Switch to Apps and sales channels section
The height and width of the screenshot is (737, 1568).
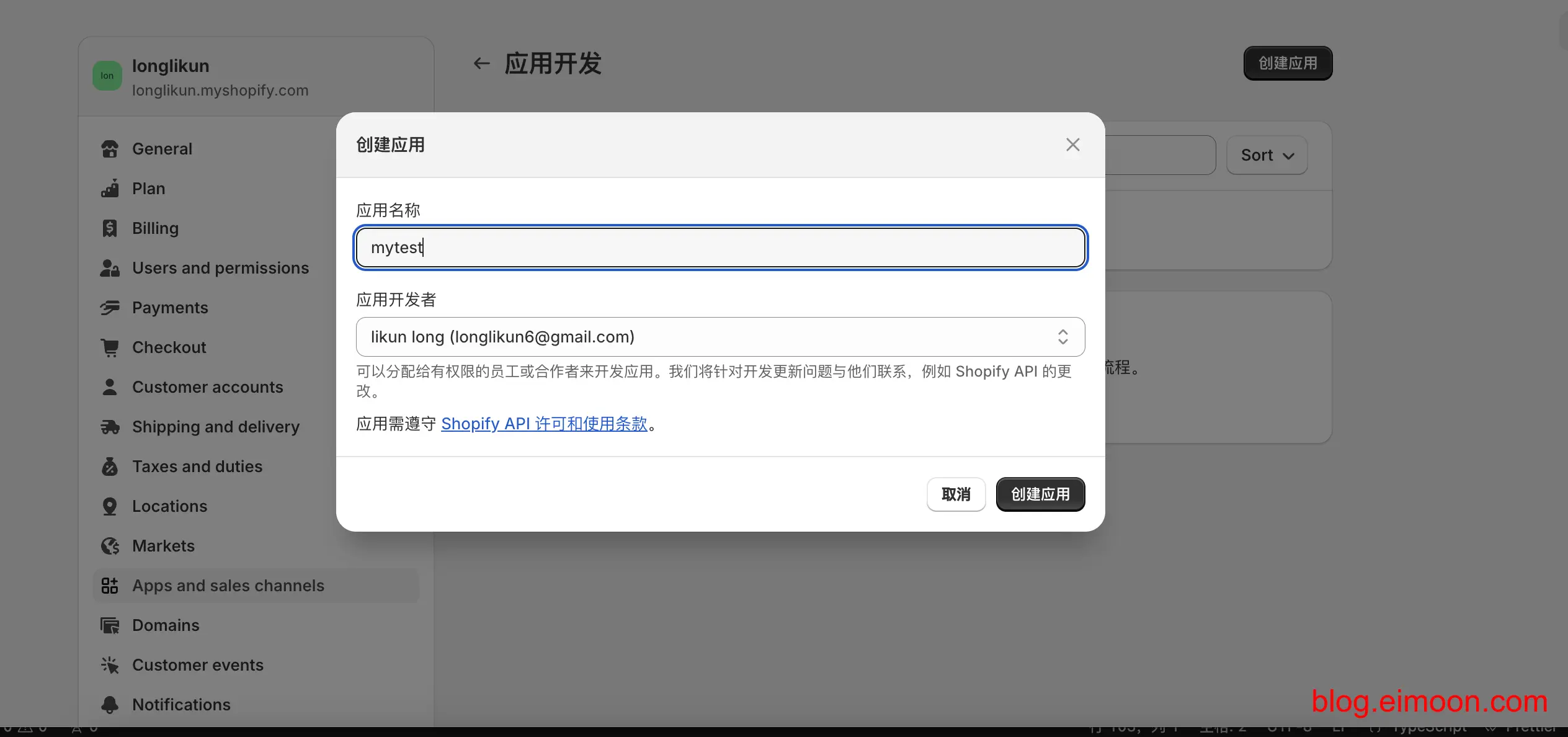(x=228, y=586)
